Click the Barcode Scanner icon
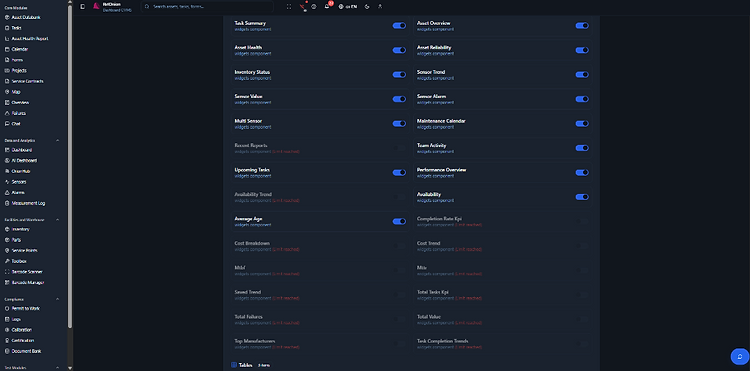 click(7, 272)
